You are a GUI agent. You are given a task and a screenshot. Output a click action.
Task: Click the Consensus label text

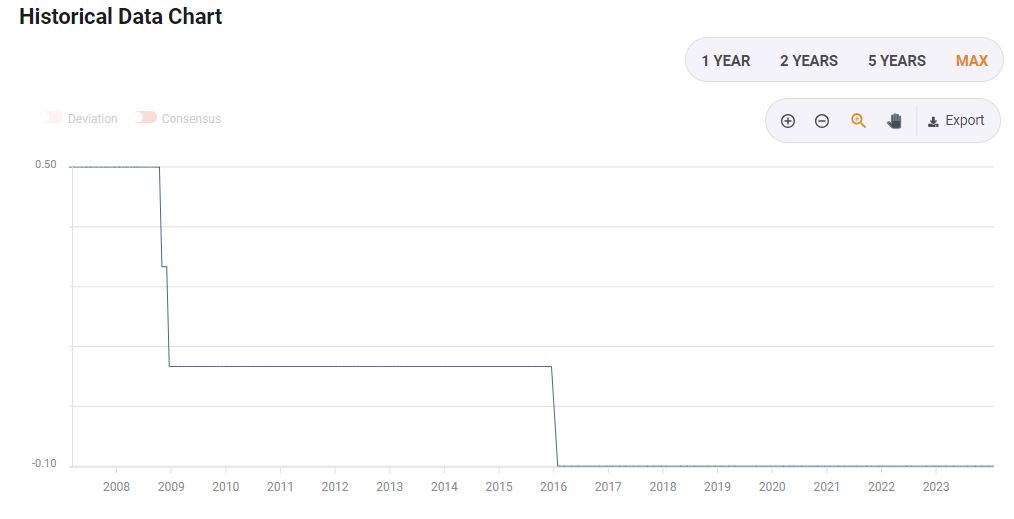(191, 119)
